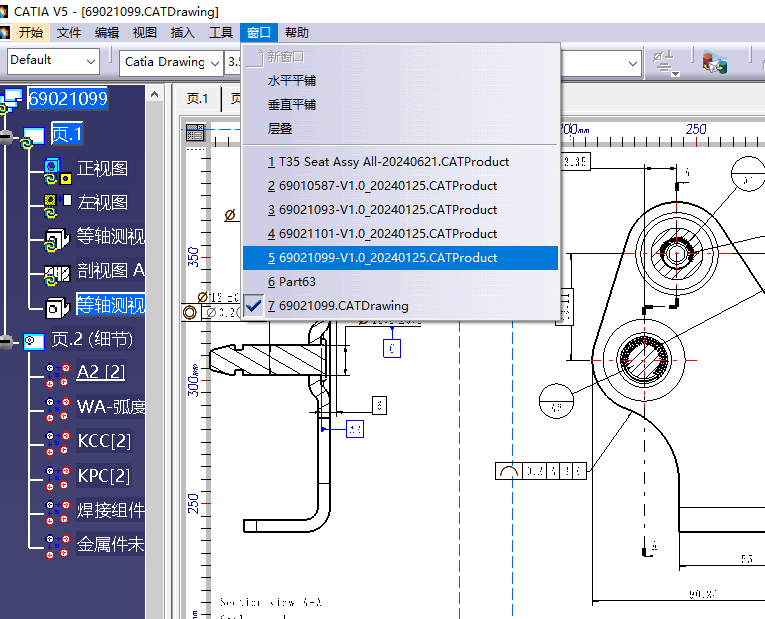Image resolution: width=765 pixels, height=619 pixels.
Task: Choose 垂直平铺 from the window menu
Action: tap(400, 104)
